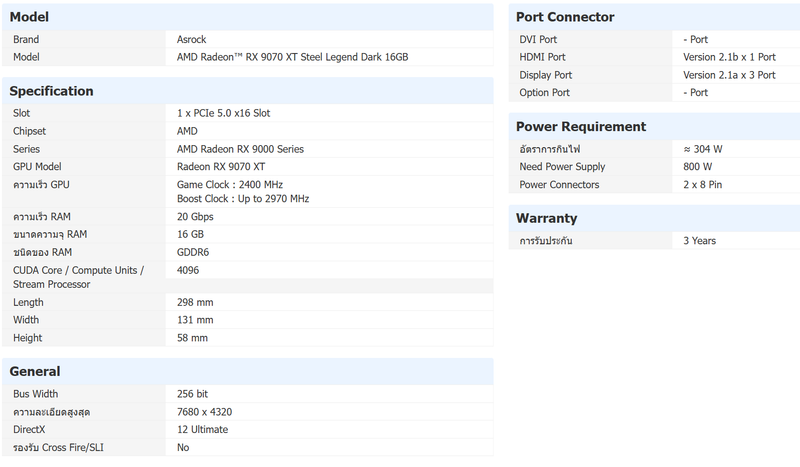Click the 3 Years warranty value

pos(699,241)
